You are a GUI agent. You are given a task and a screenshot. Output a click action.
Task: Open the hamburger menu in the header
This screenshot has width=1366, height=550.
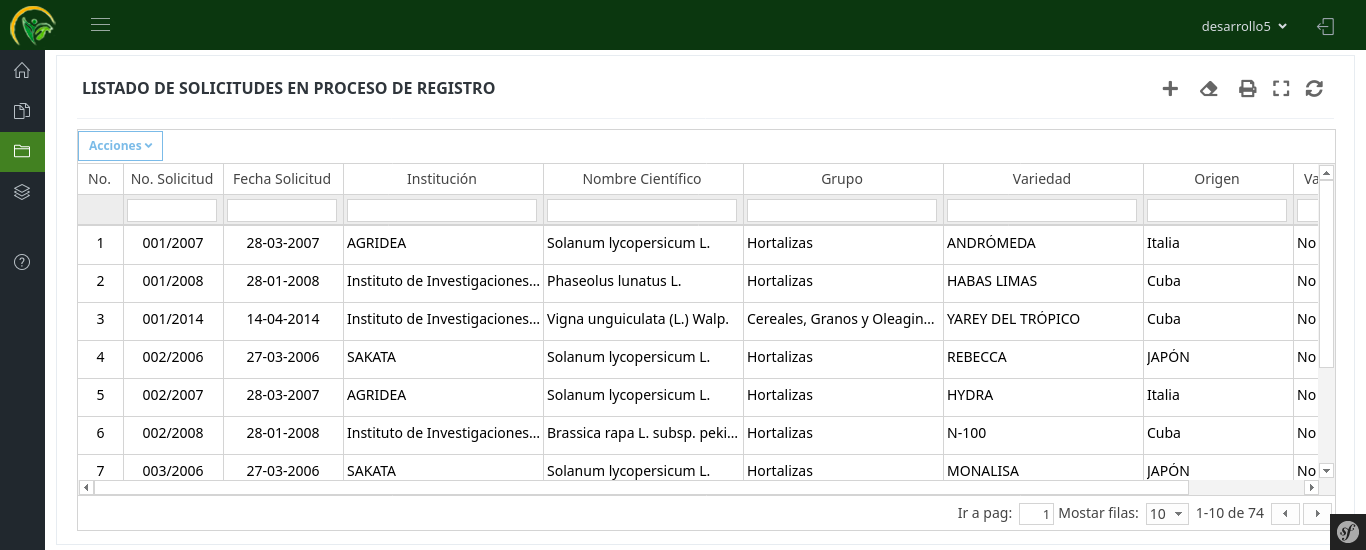100,25
